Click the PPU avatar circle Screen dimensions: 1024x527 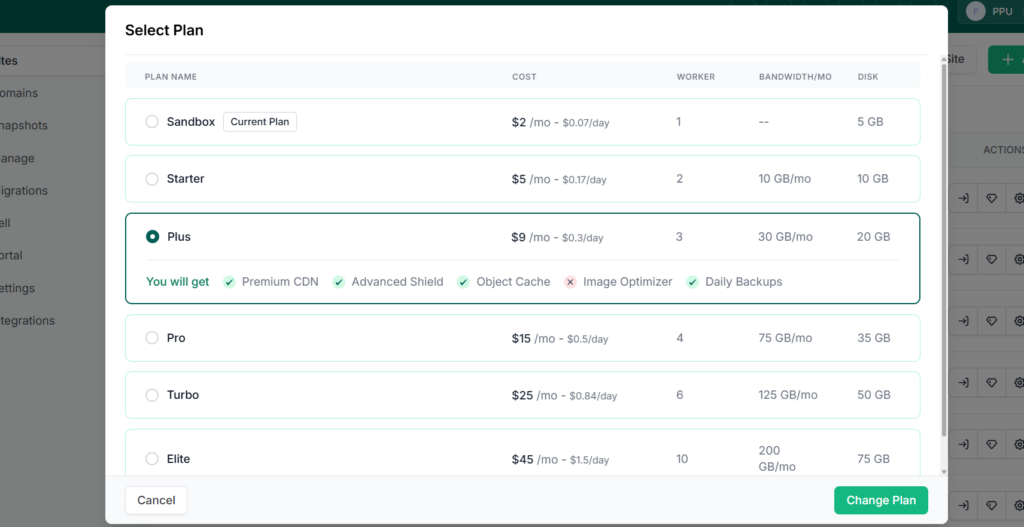point(976,11)
